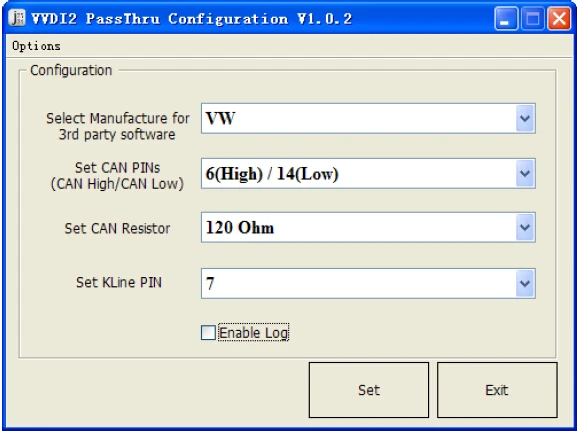Click the Configuration group box heading
This screenshot has height=431, width=577.
click(x=71, y=70)
